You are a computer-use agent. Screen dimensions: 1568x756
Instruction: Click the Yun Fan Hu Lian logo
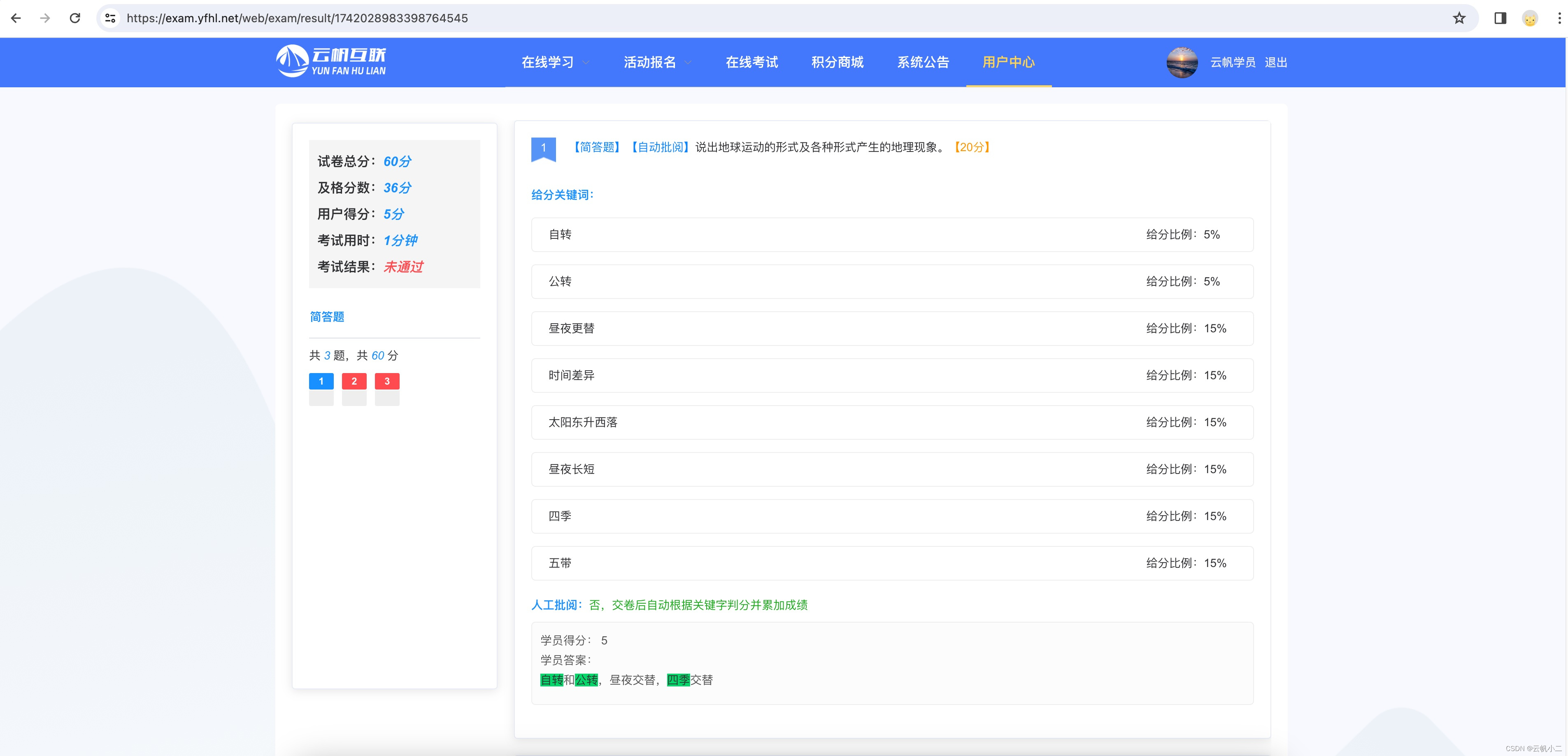[331, 61]
